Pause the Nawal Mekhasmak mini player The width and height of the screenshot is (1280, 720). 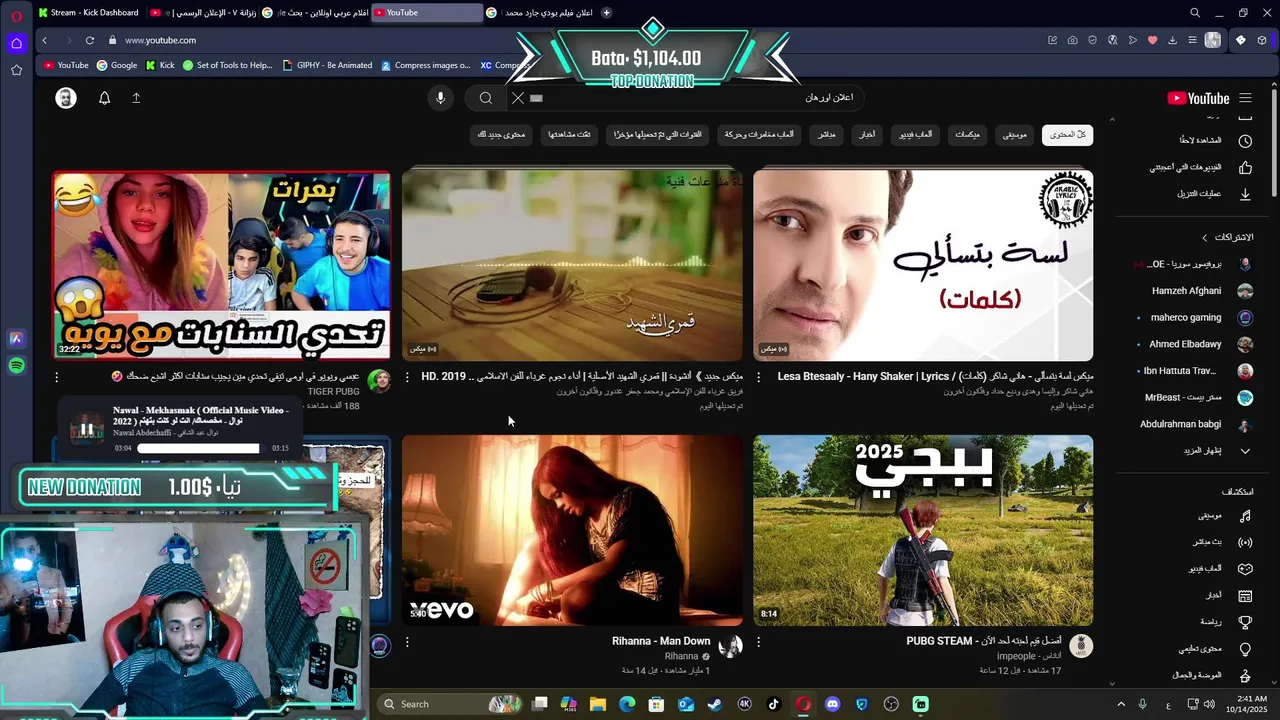[x=87, y=429]
